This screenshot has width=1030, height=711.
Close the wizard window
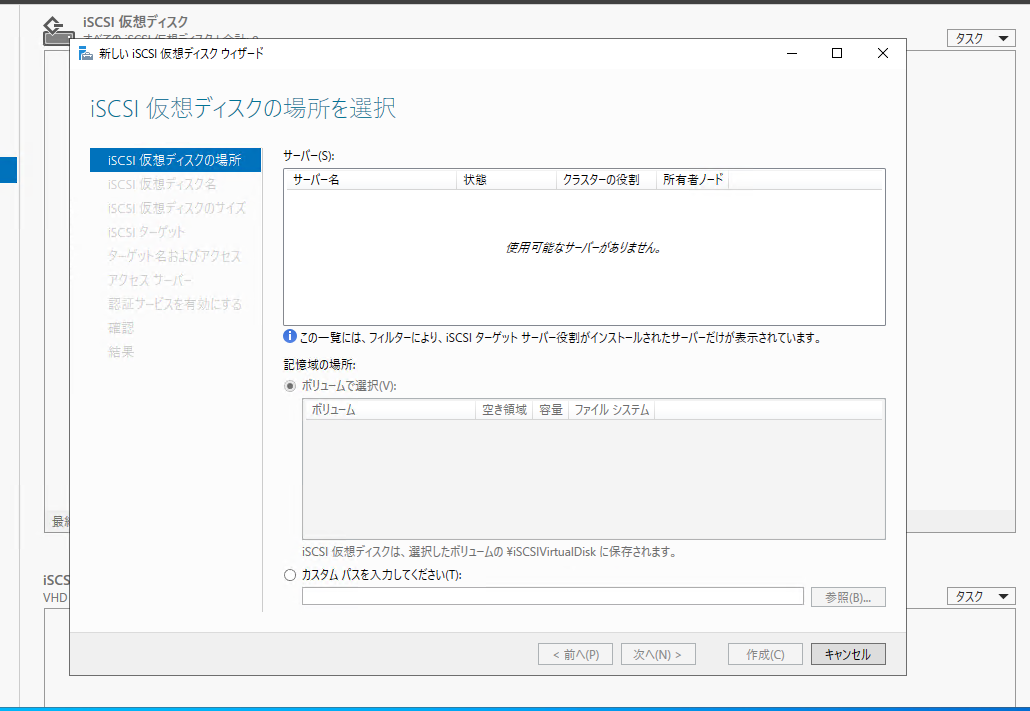point(883,53)
